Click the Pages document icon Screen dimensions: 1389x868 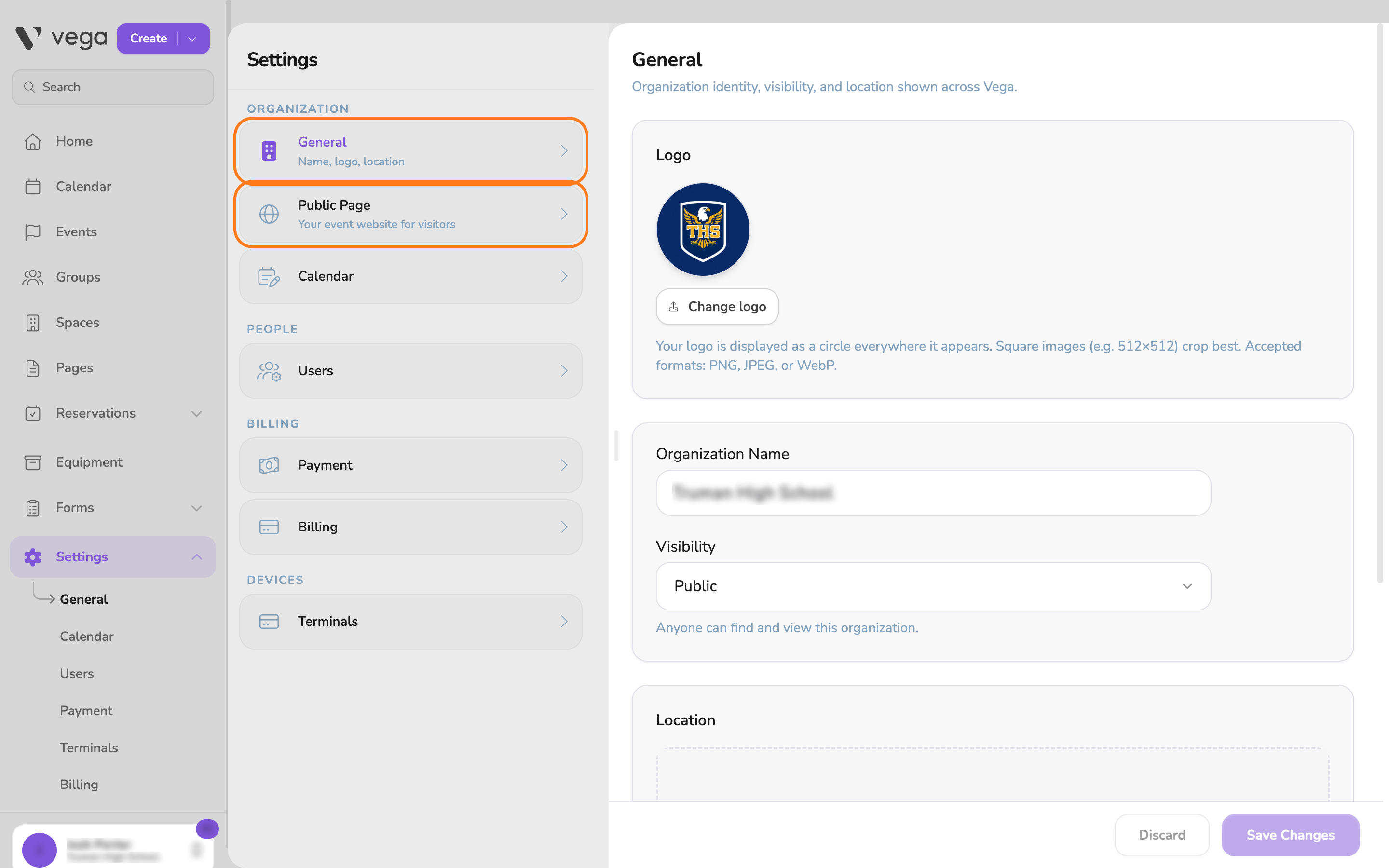(33, 368)
